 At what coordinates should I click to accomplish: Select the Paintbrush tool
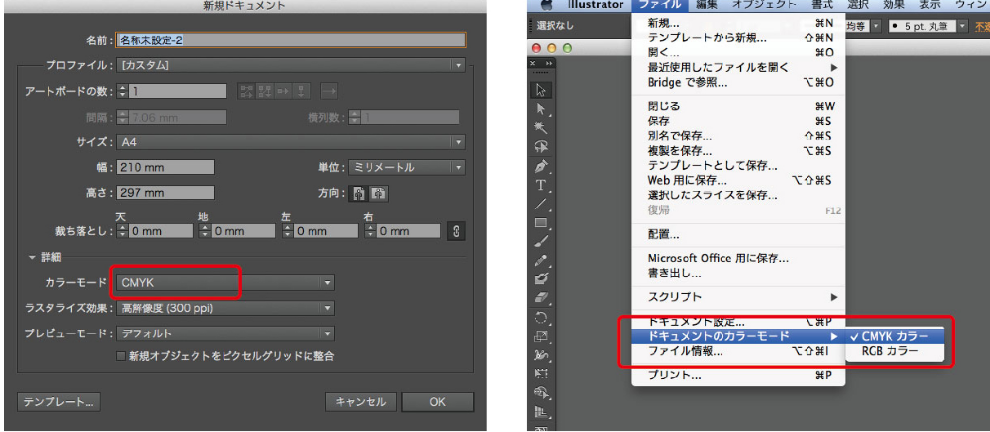click(540, 242)
